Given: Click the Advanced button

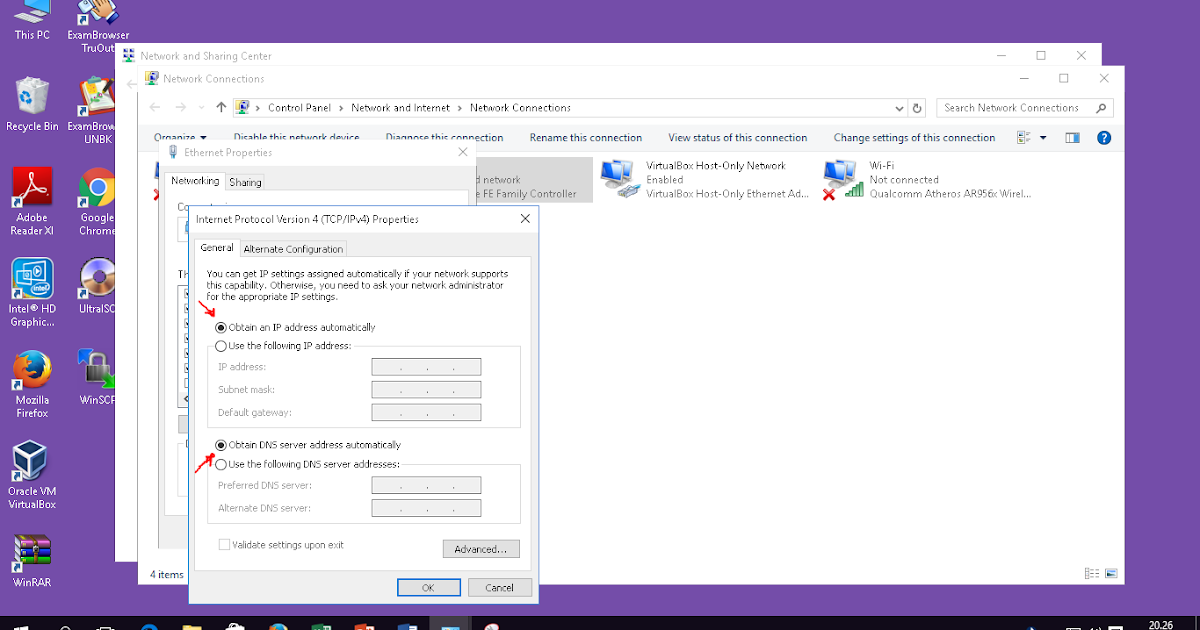Looking at the screenshot, I should (x=481, y=548).
